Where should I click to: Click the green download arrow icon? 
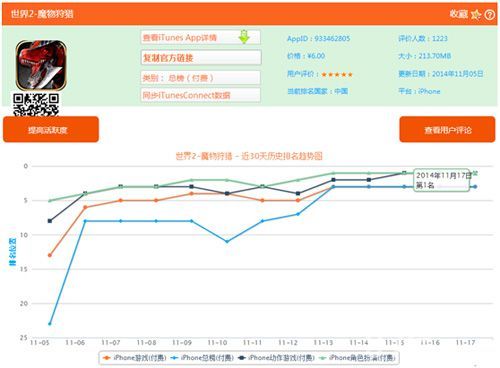(x=244, y=37)
